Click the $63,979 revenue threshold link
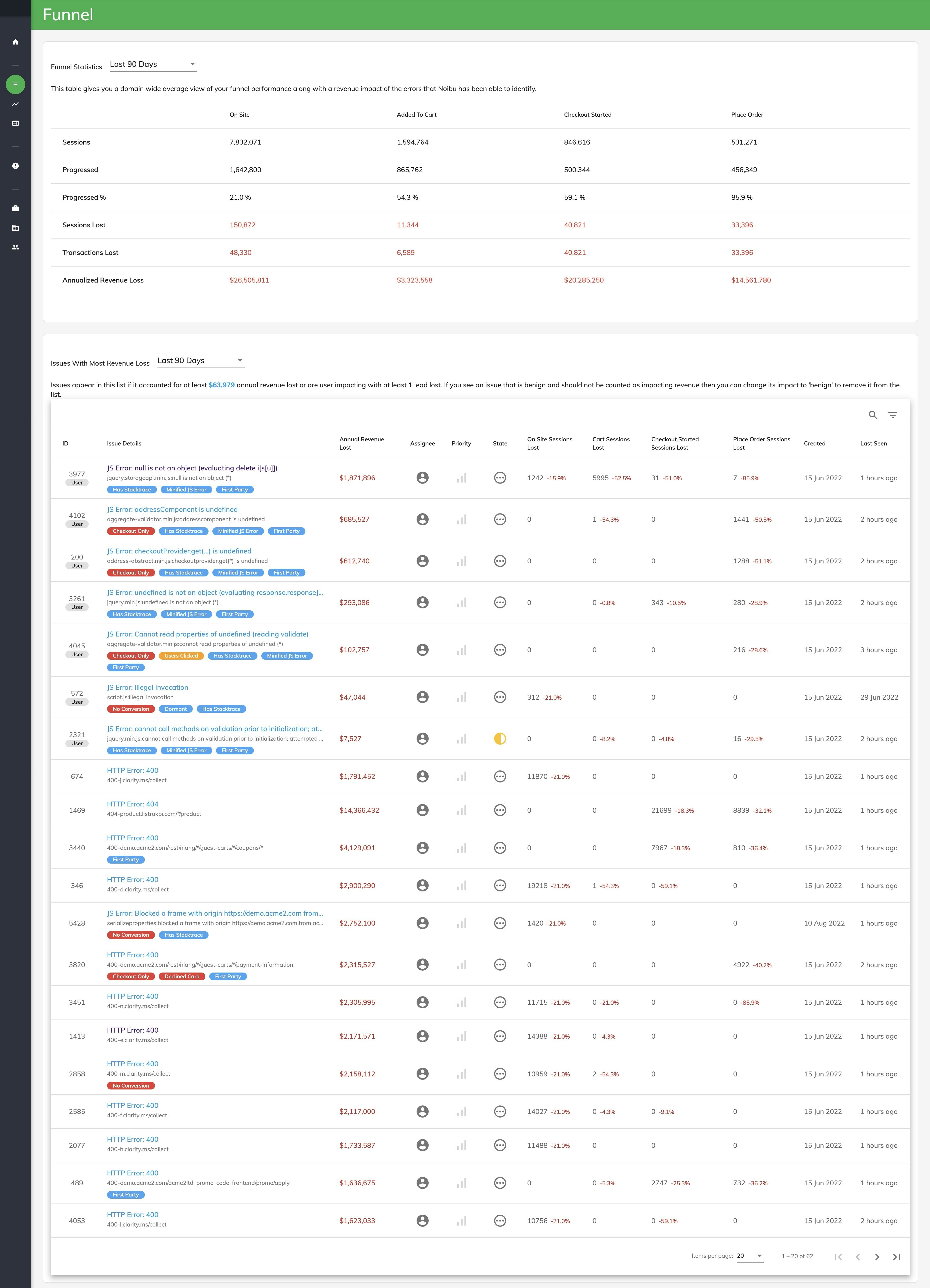Viewport: 930px width, 1288px height. click(x=222, y=384)
